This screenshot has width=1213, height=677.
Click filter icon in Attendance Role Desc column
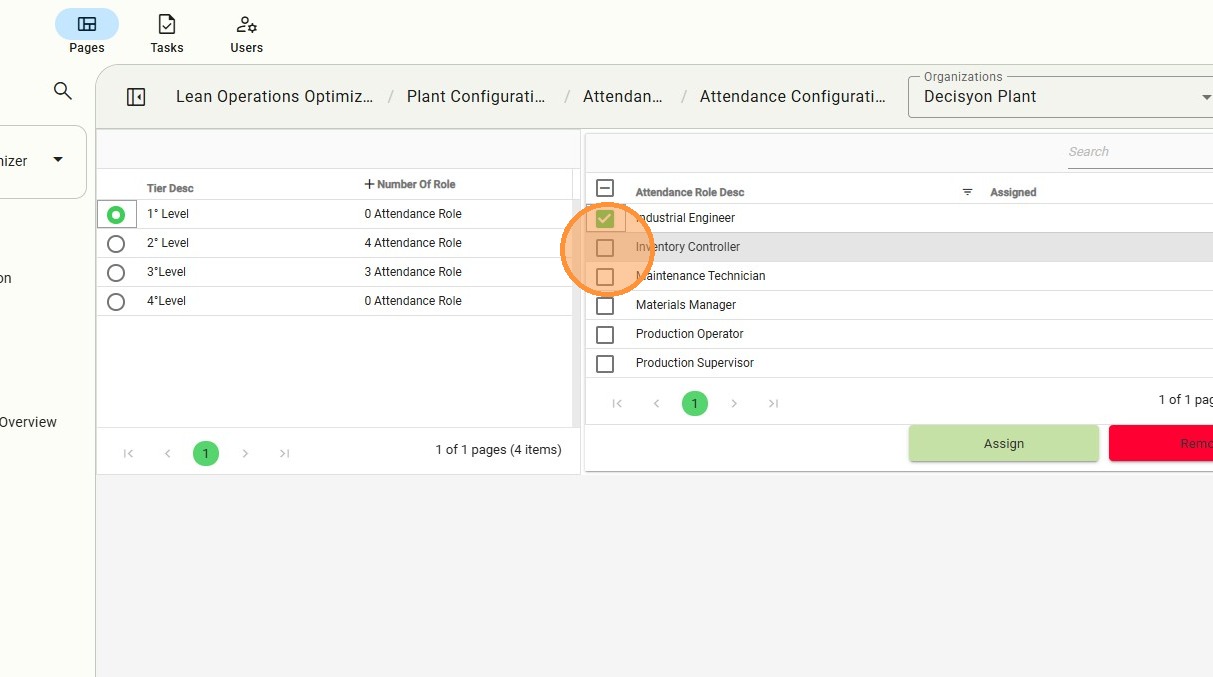point(967,192)
